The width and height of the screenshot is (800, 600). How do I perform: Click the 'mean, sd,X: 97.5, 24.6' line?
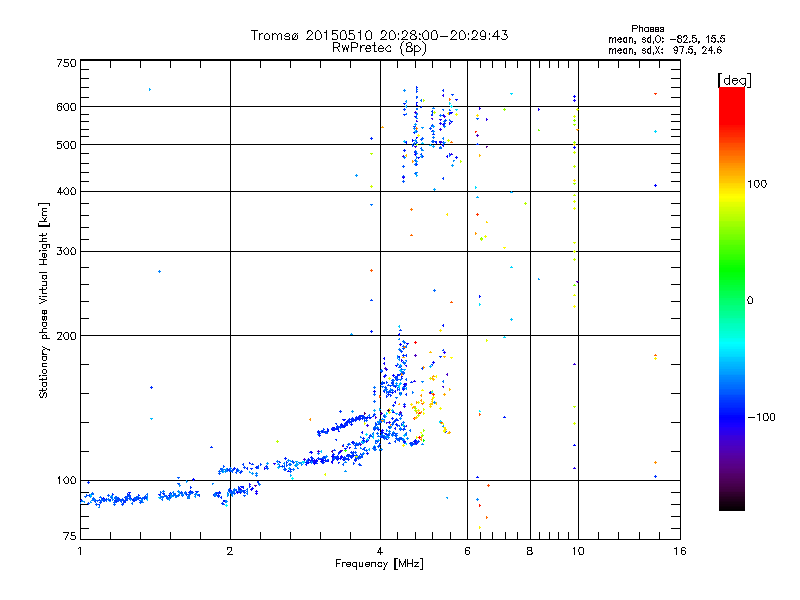pos(665,50)
